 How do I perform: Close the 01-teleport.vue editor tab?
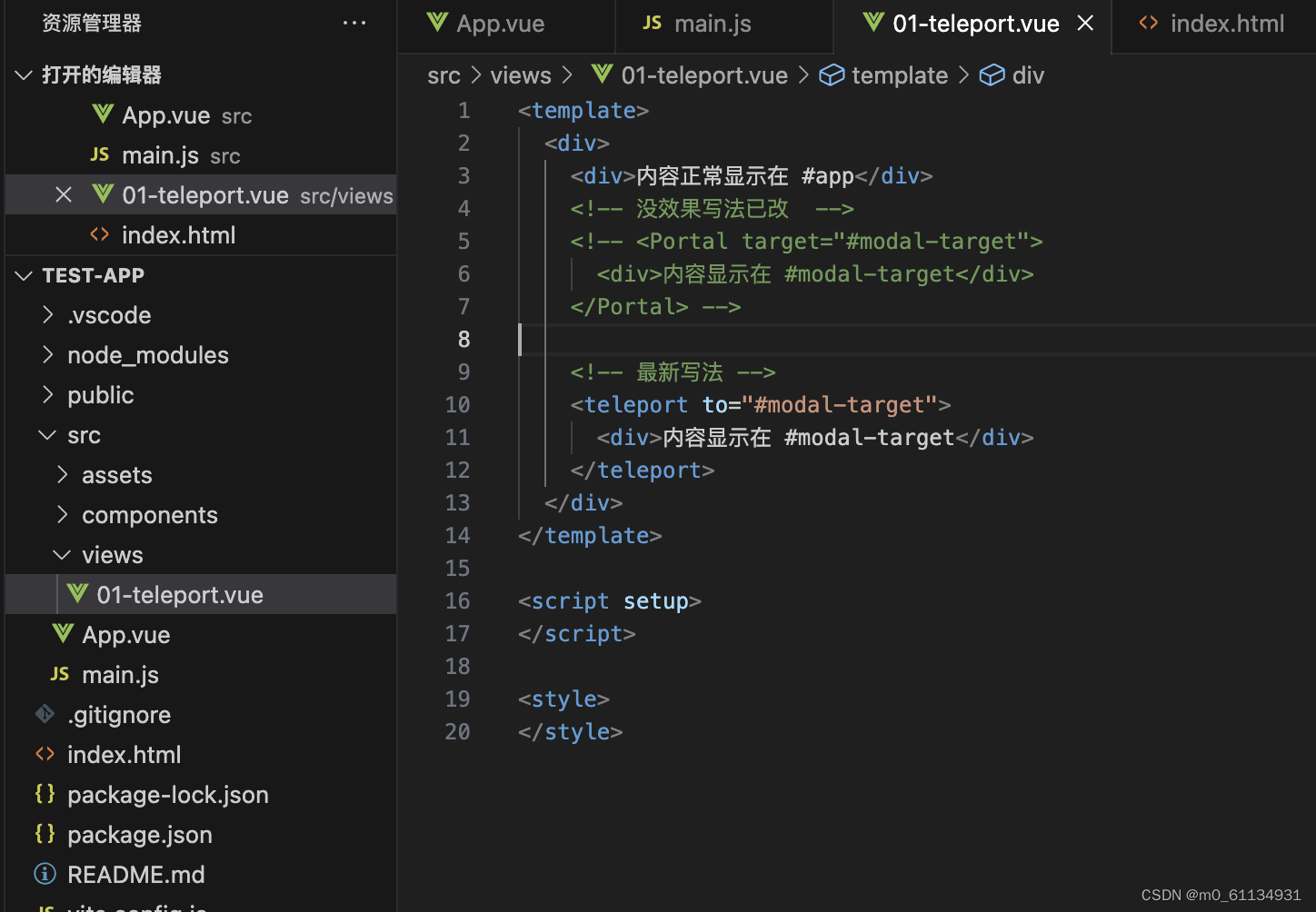1085,24
